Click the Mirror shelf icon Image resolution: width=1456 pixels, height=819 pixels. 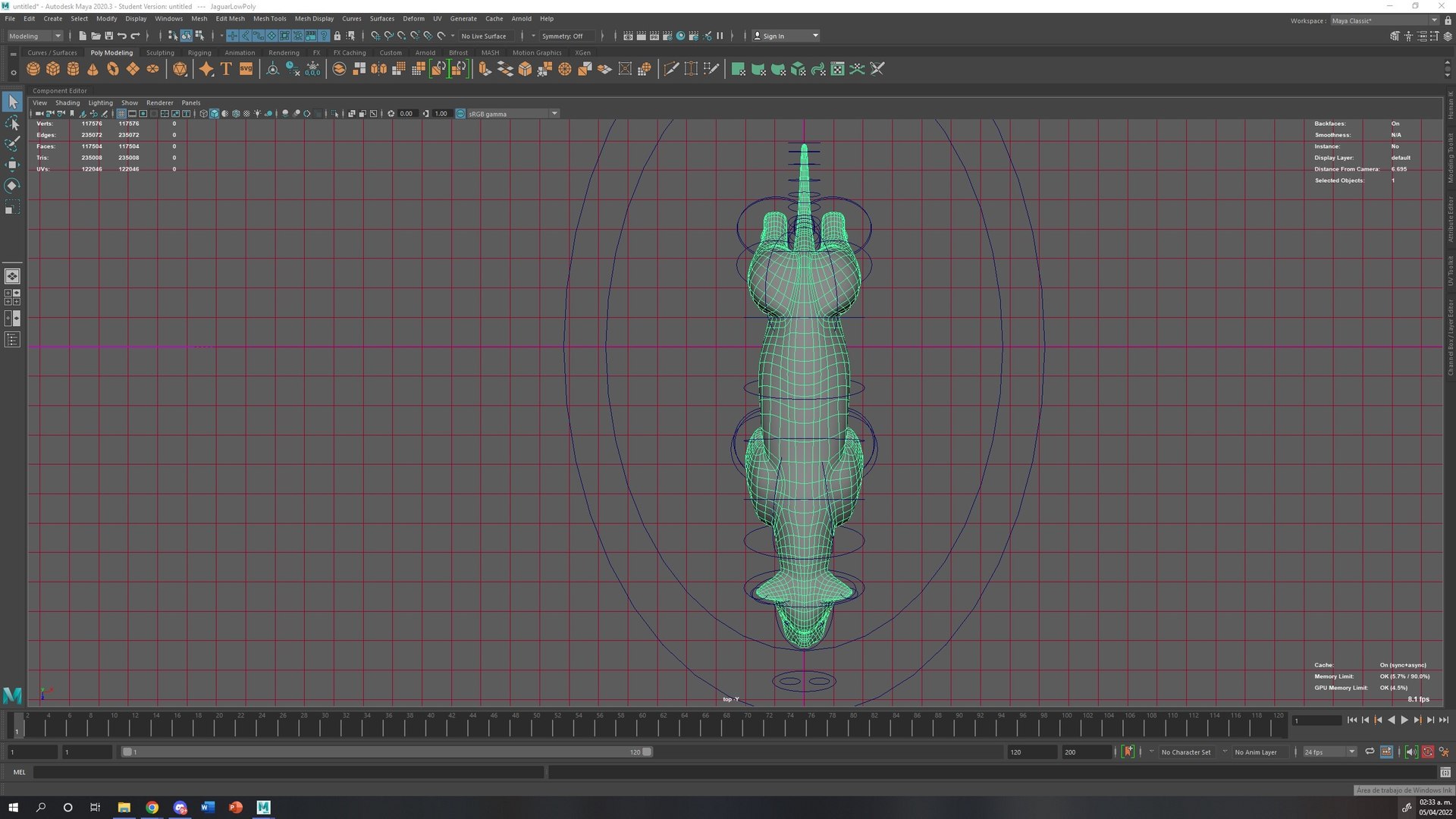tap(378, 69)
